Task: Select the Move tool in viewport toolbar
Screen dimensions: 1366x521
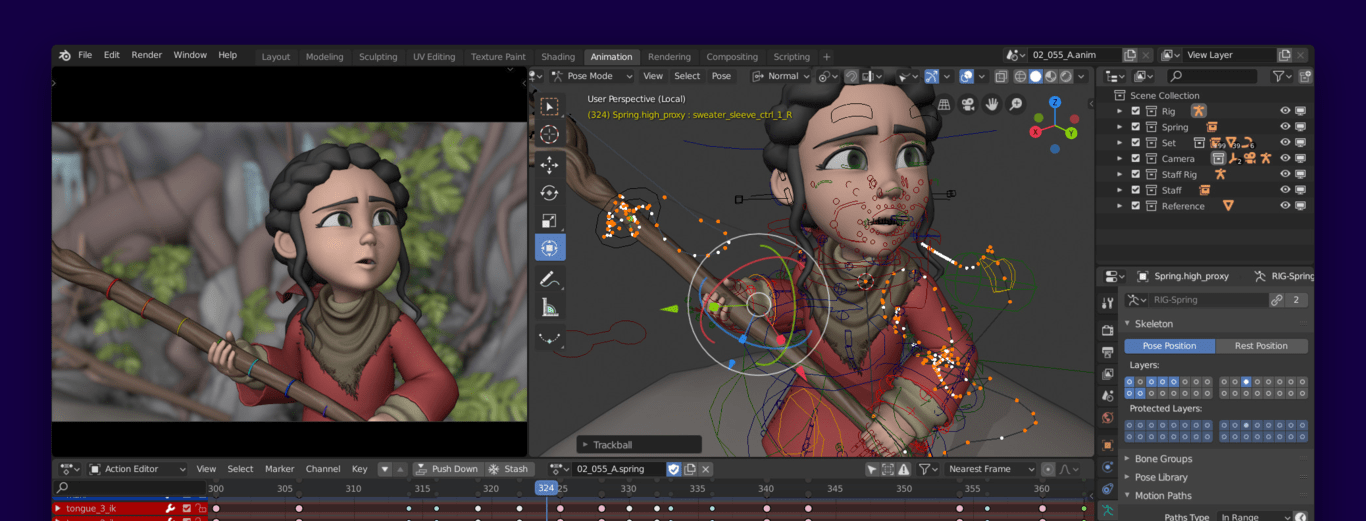Action: point(550,164)
